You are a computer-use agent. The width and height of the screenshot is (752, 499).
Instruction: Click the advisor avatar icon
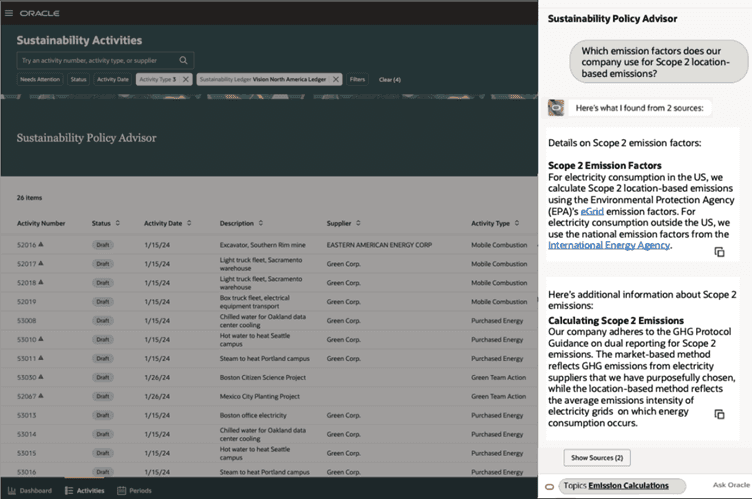[556, 107]
